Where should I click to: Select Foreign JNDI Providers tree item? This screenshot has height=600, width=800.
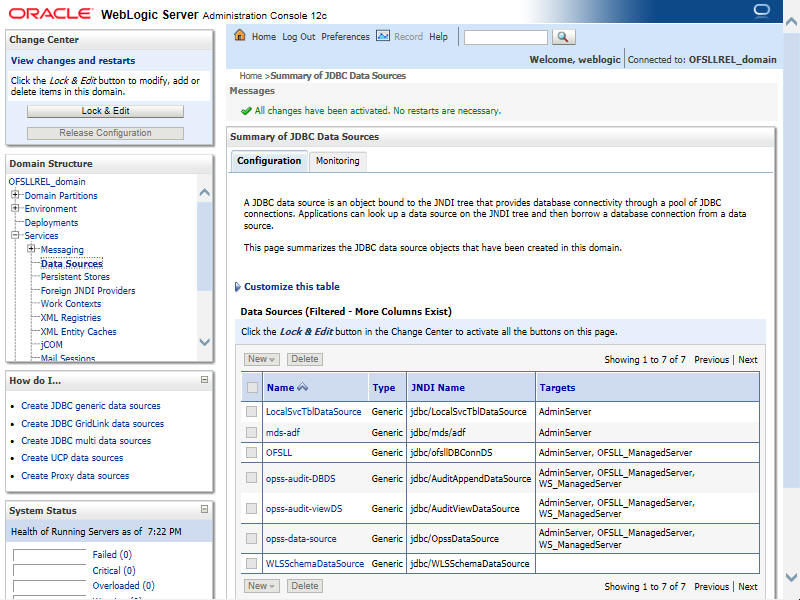coord(88,291)
